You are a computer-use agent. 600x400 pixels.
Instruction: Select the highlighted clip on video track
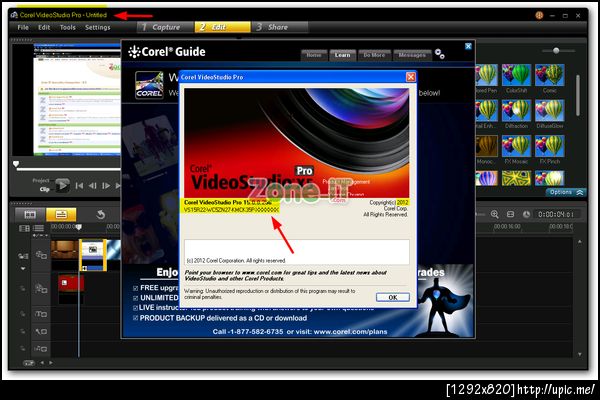[93, 255]
